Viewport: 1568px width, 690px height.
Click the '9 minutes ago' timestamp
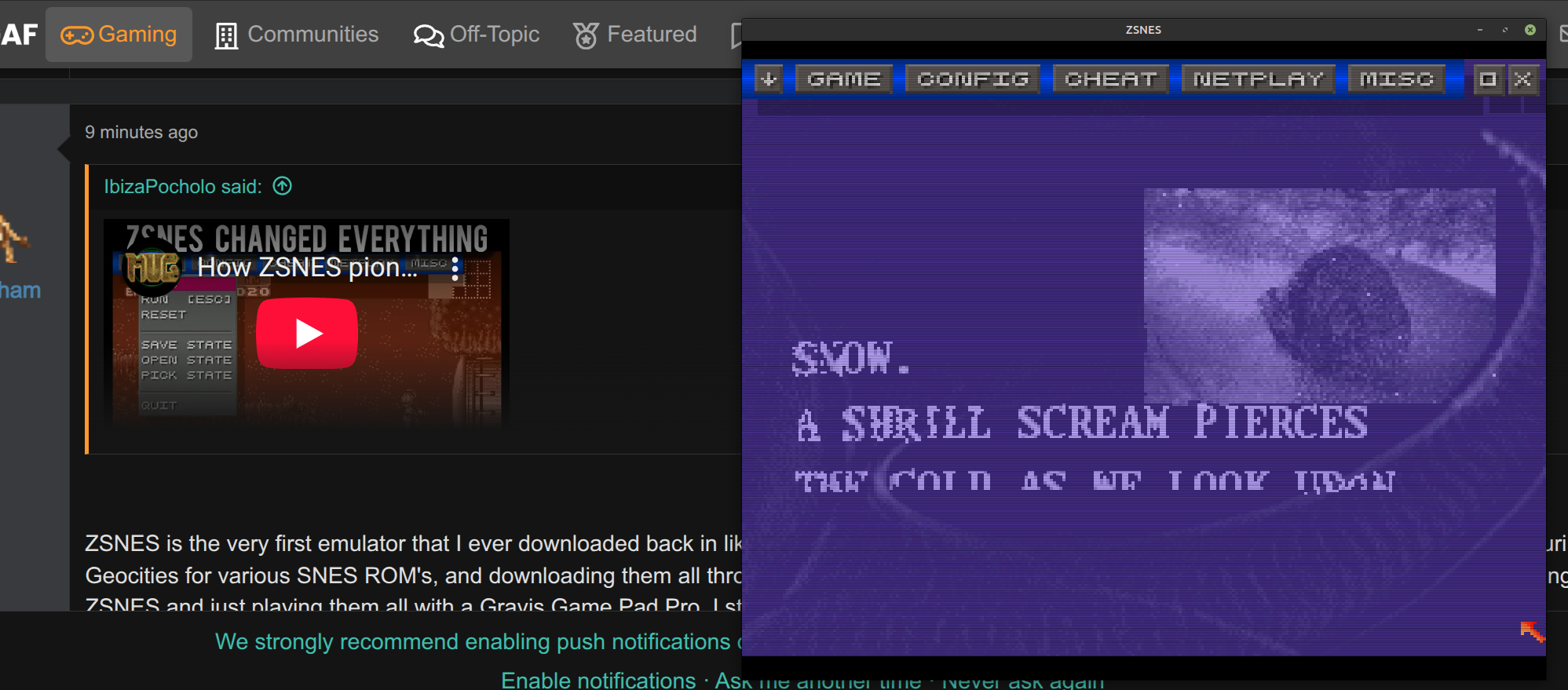[x=141, y=132]
